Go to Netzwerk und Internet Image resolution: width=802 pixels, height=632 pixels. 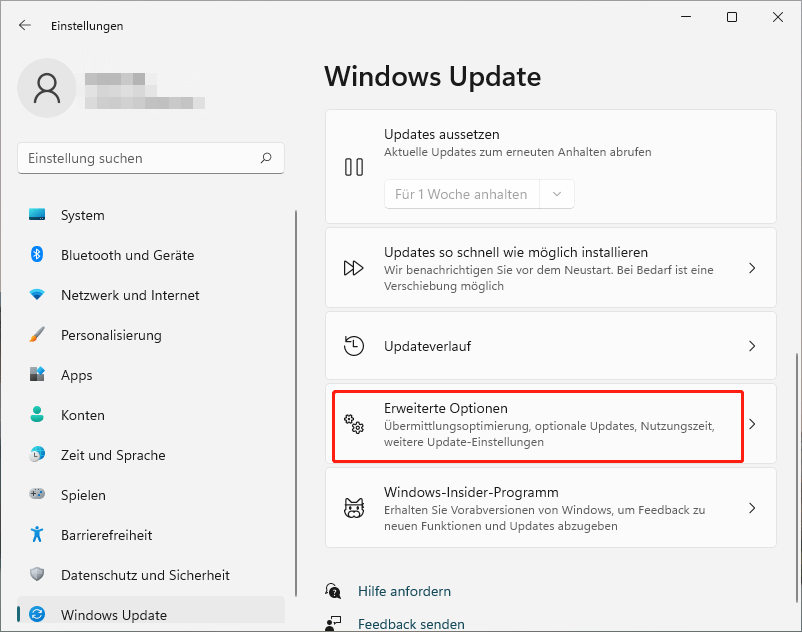(151, 295)
